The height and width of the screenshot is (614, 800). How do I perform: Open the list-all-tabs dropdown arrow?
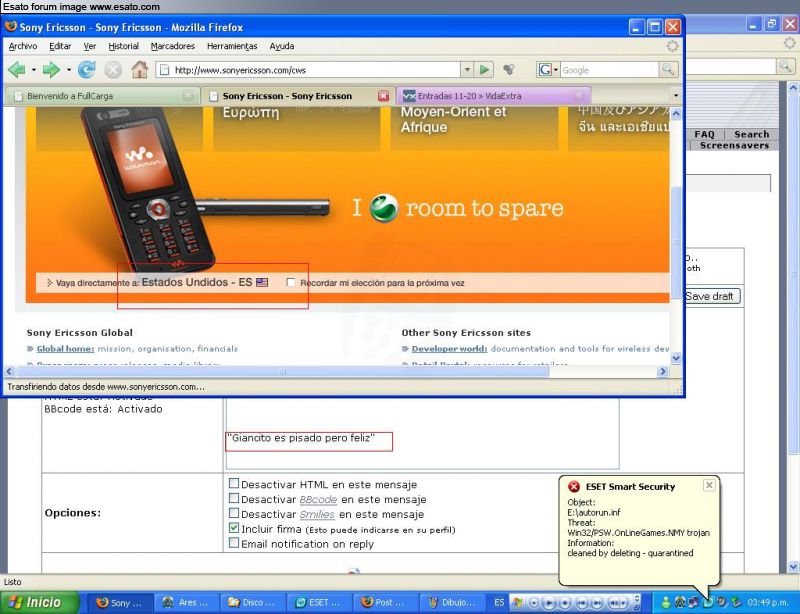pyautogui.click(x=676, y=95)
